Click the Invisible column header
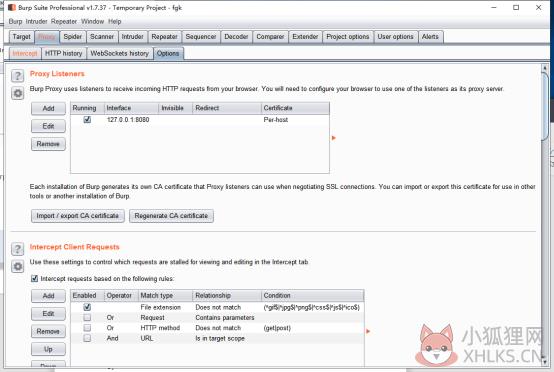This screenshot has height=372, width=554. [176, 108]
